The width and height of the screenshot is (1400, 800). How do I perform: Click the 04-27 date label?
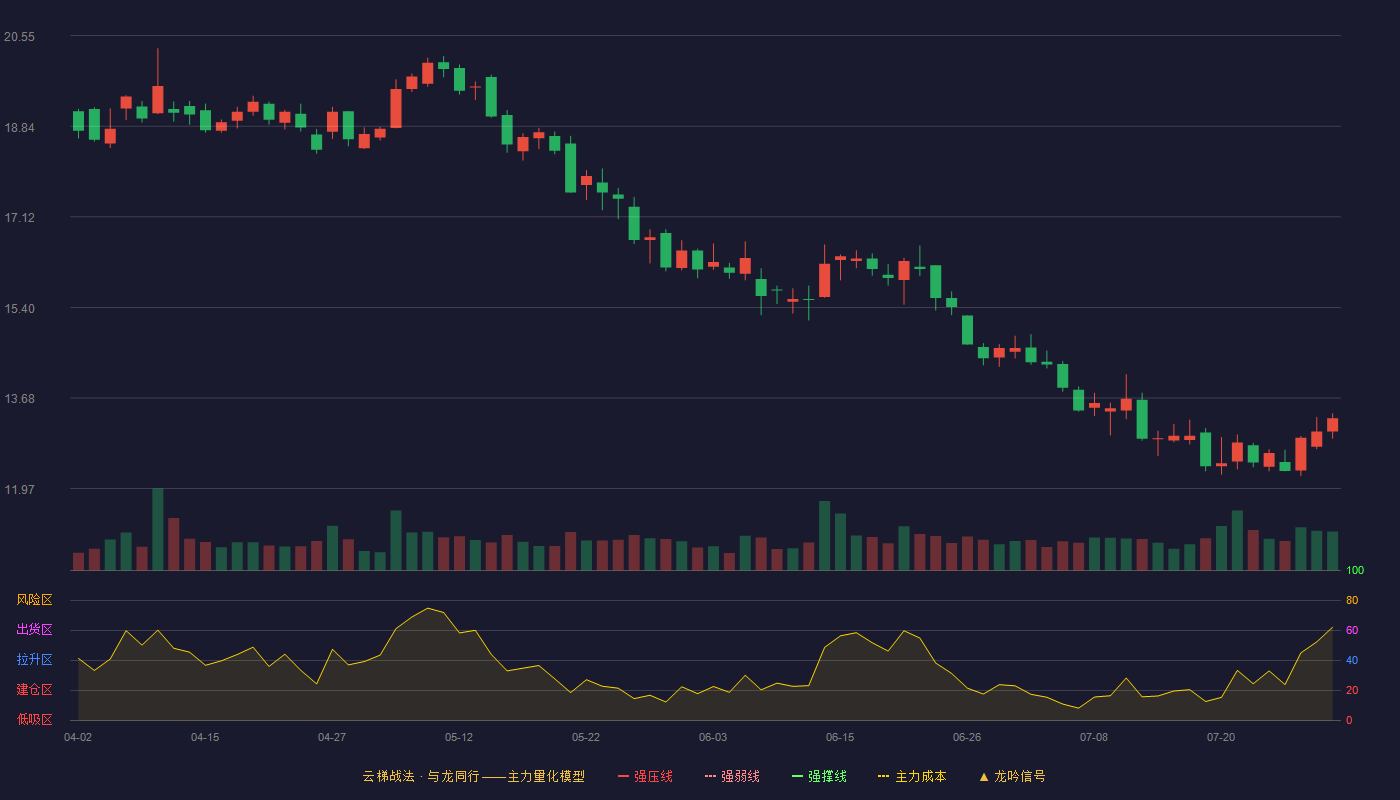pyautogui.click(x=332, y=737)
